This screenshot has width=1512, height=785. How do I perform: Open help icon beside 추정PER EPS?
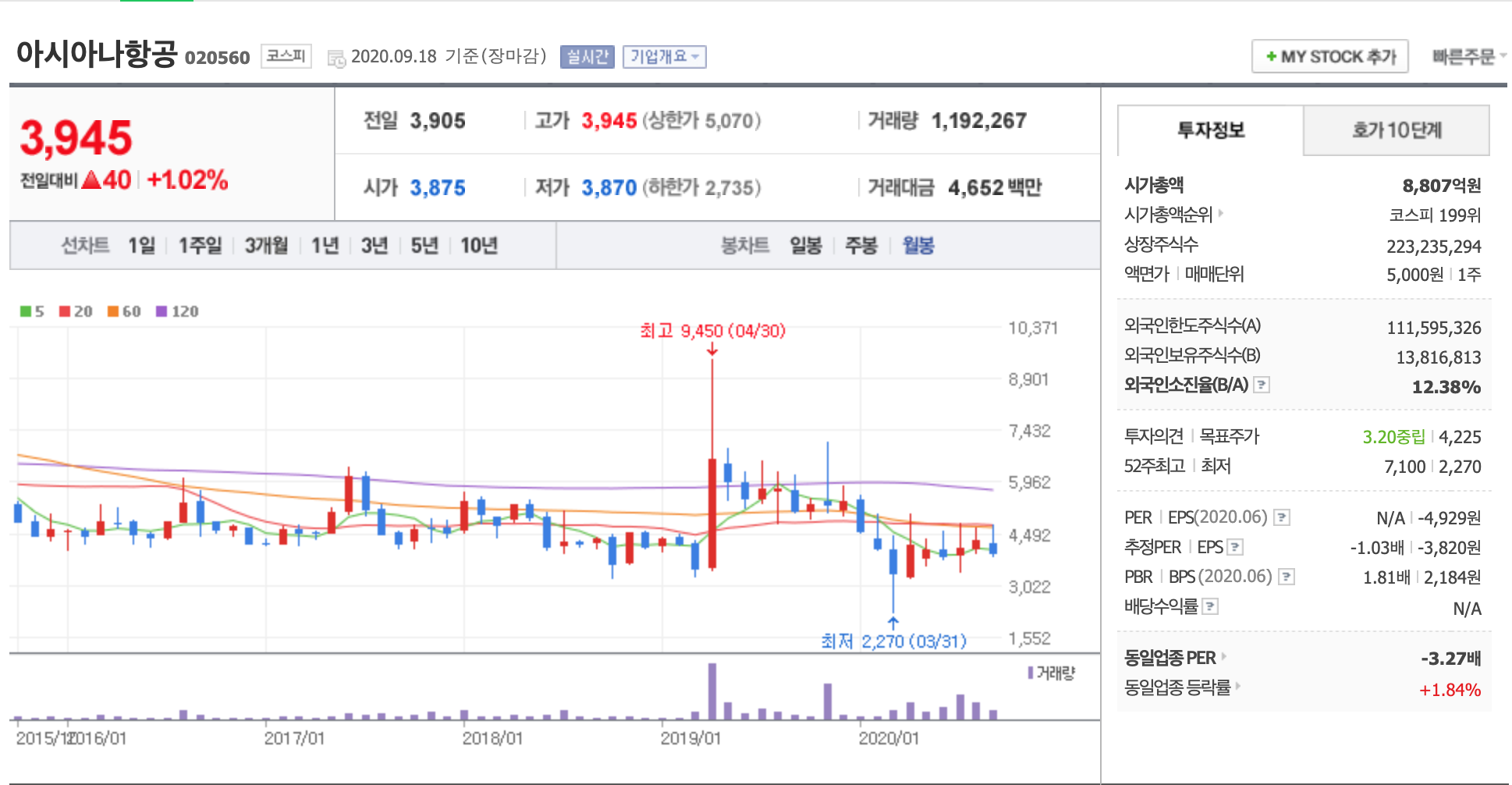(x=1235, y=547)
